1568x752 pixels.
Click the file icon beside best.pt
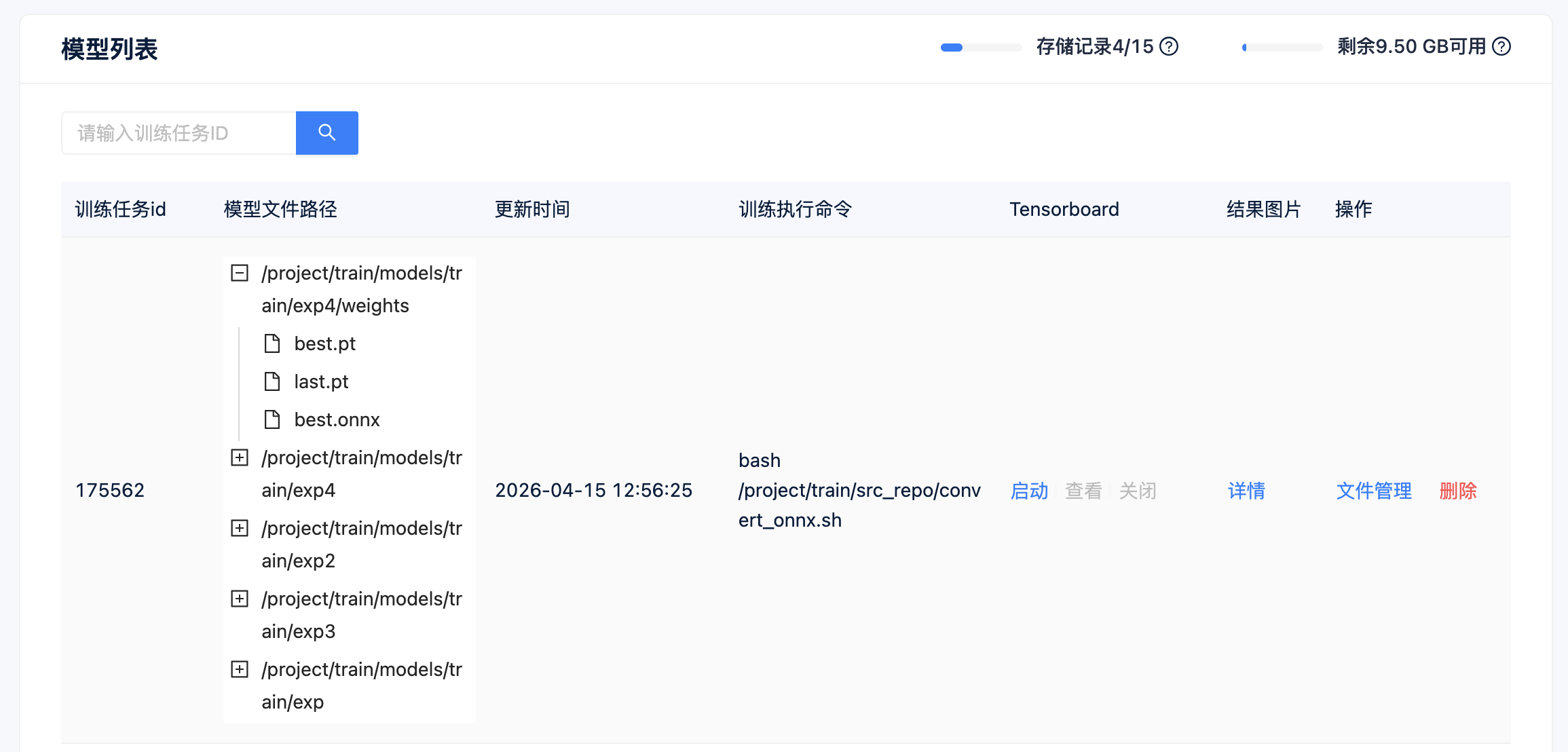click(x=274, y=343)
